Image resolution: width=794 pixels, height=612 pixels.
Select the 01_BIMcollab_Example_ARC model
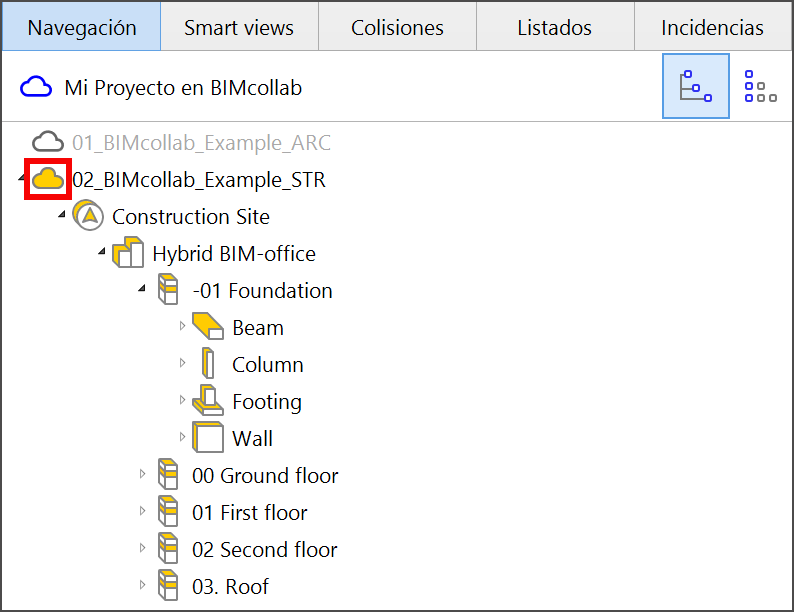click(x=202, y=143)
